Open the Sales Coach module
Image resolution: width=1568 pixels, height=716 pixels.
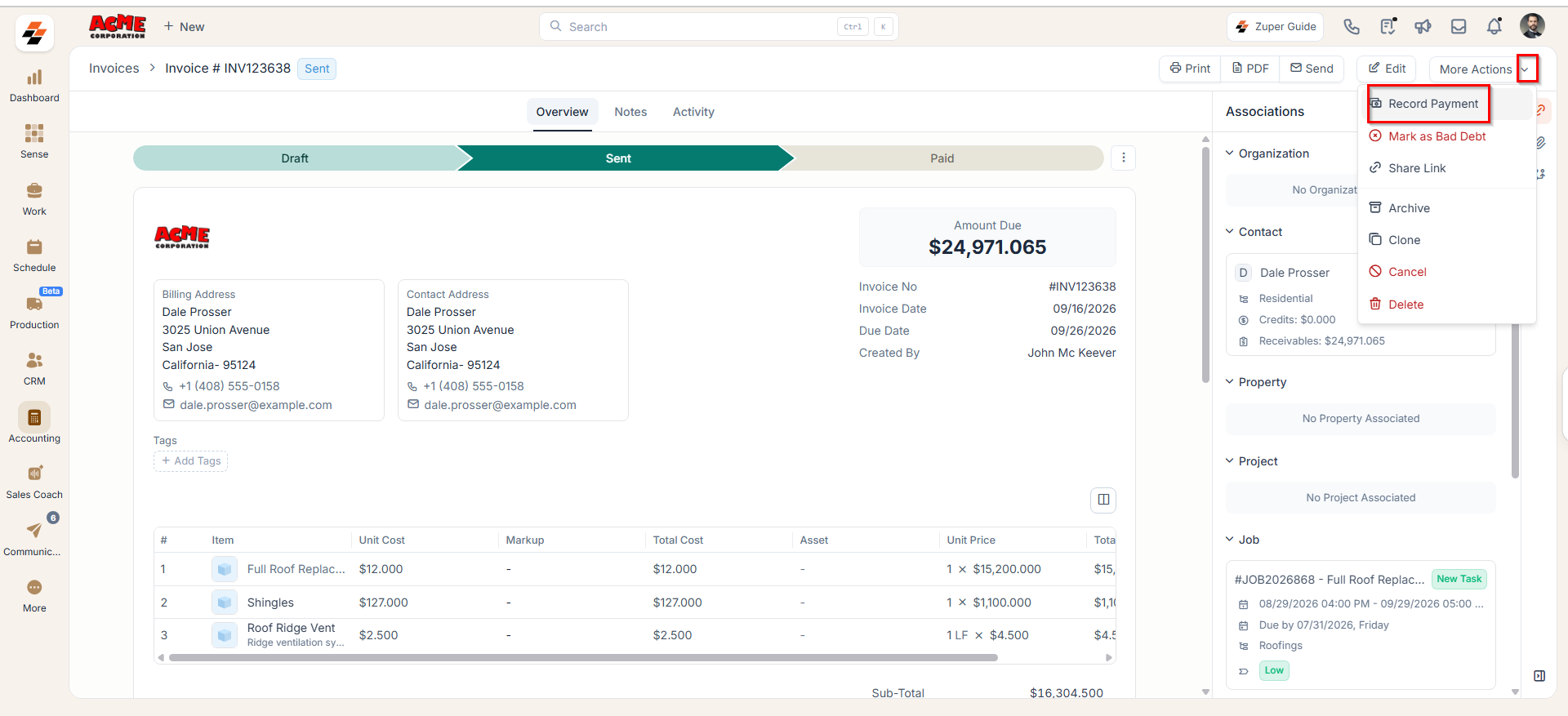click(34, 483)
